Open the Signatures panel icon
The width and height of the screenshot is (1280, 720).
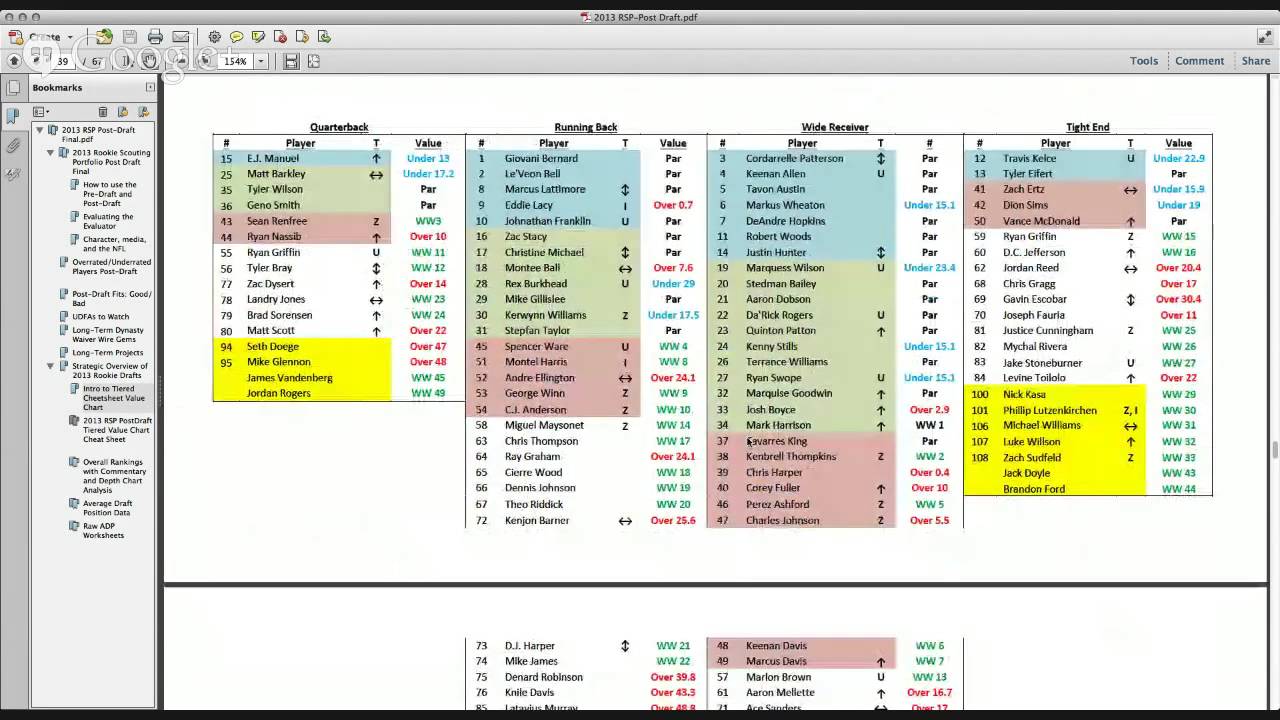(13, 174)
